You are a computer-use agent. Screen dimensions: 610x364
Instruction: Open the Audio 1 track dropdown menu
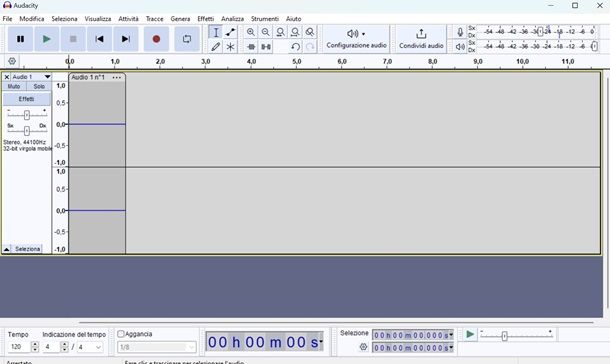click(x=47, y=77)
